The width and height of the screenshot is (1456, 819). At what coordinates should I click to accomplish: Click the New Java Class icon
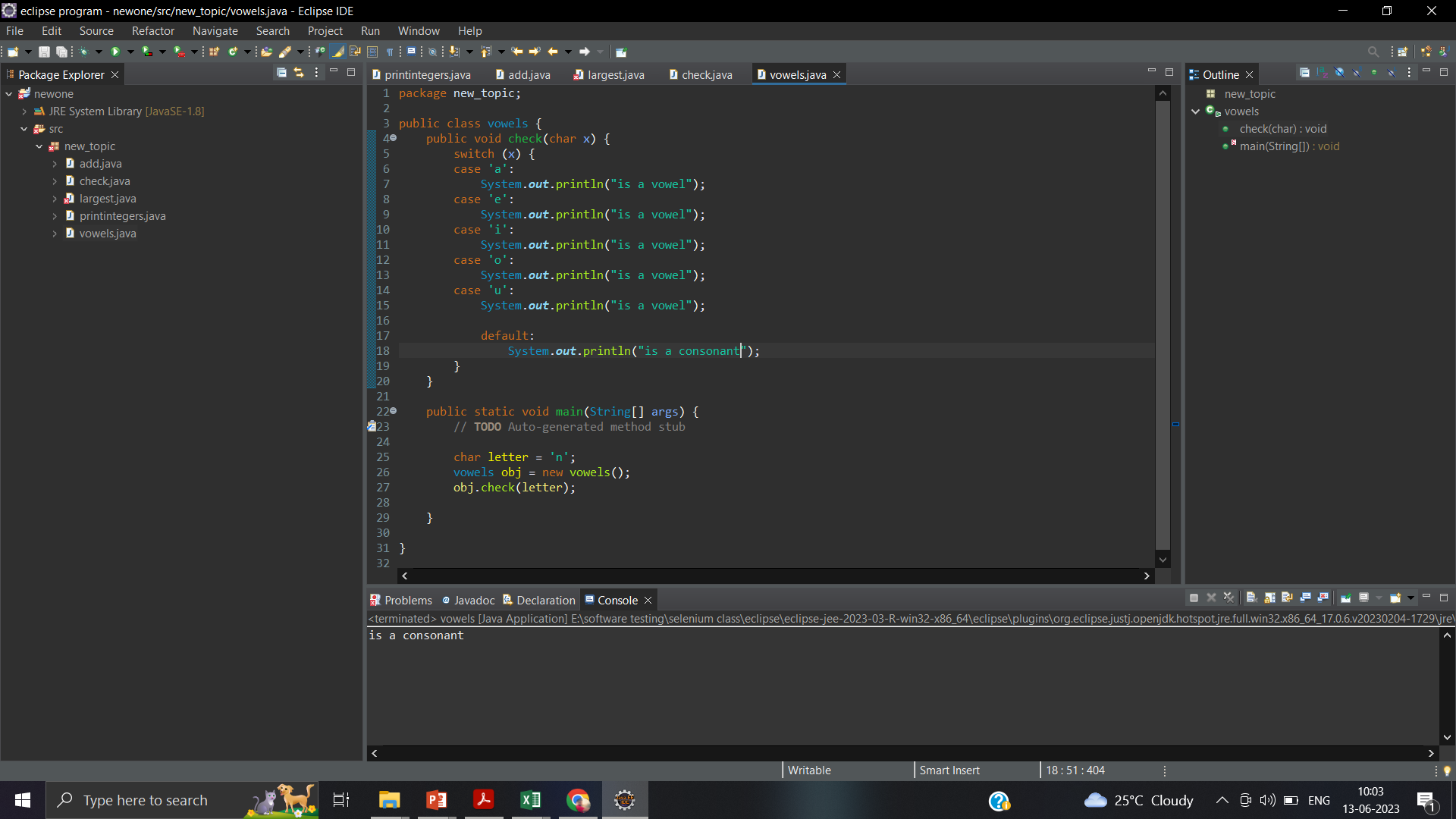(233, 52)
